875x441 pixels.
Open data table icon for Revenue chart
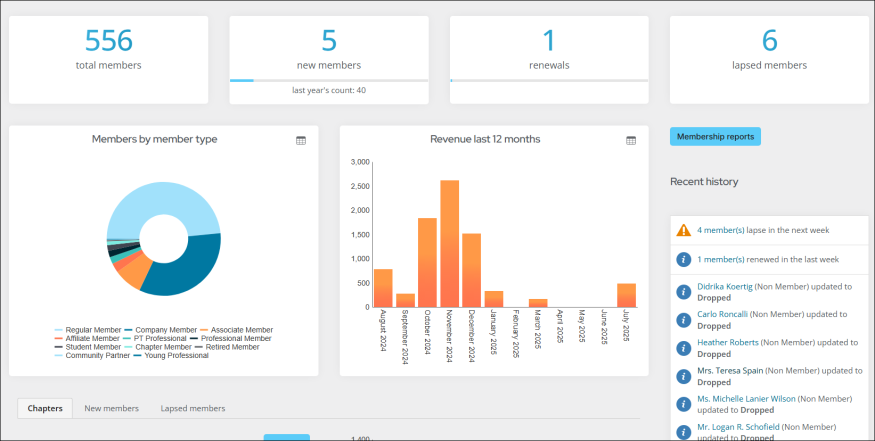(x=631, y=141)
